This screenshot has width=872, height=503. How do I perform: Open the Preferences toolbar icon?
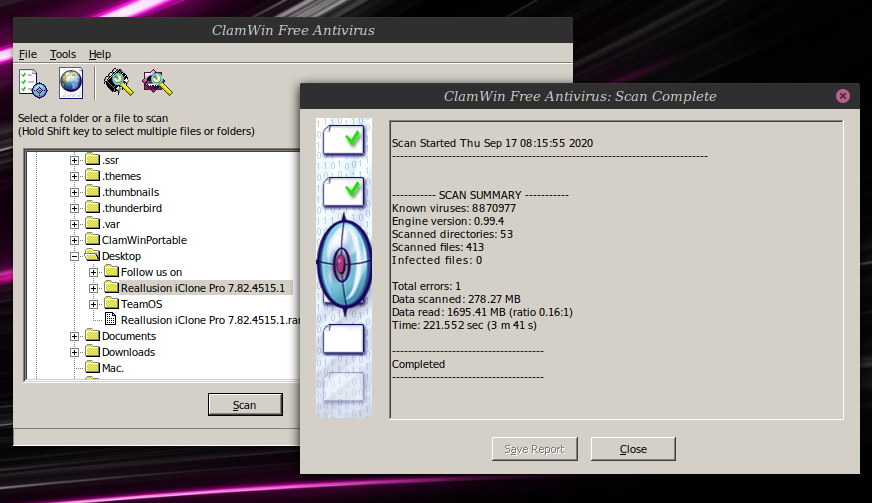33,83
